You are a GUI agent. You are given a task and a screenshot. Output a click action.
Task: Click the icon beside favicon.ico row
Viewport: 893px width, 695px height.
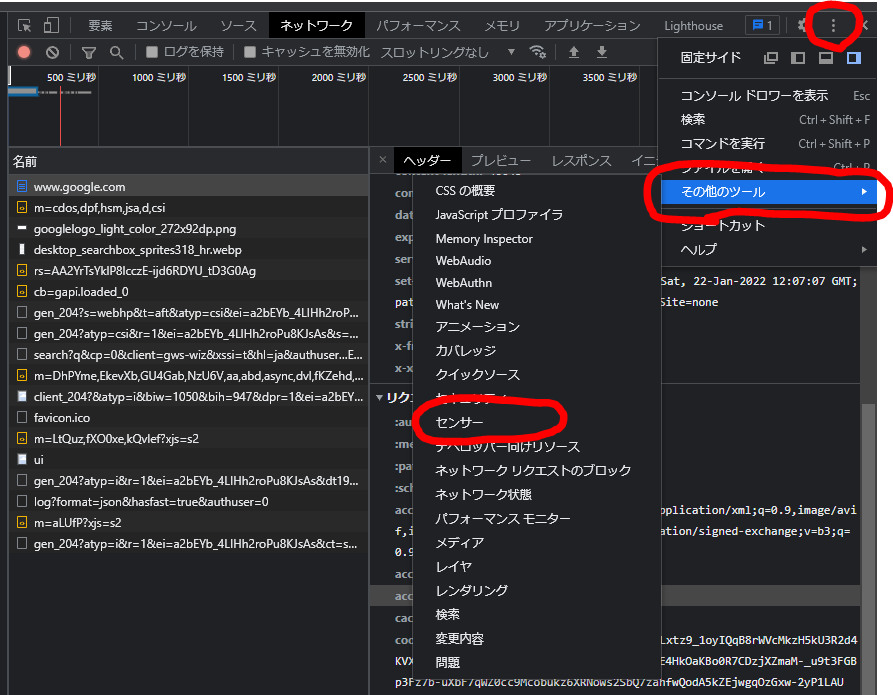pyautogui.click(x=22, y=418)
